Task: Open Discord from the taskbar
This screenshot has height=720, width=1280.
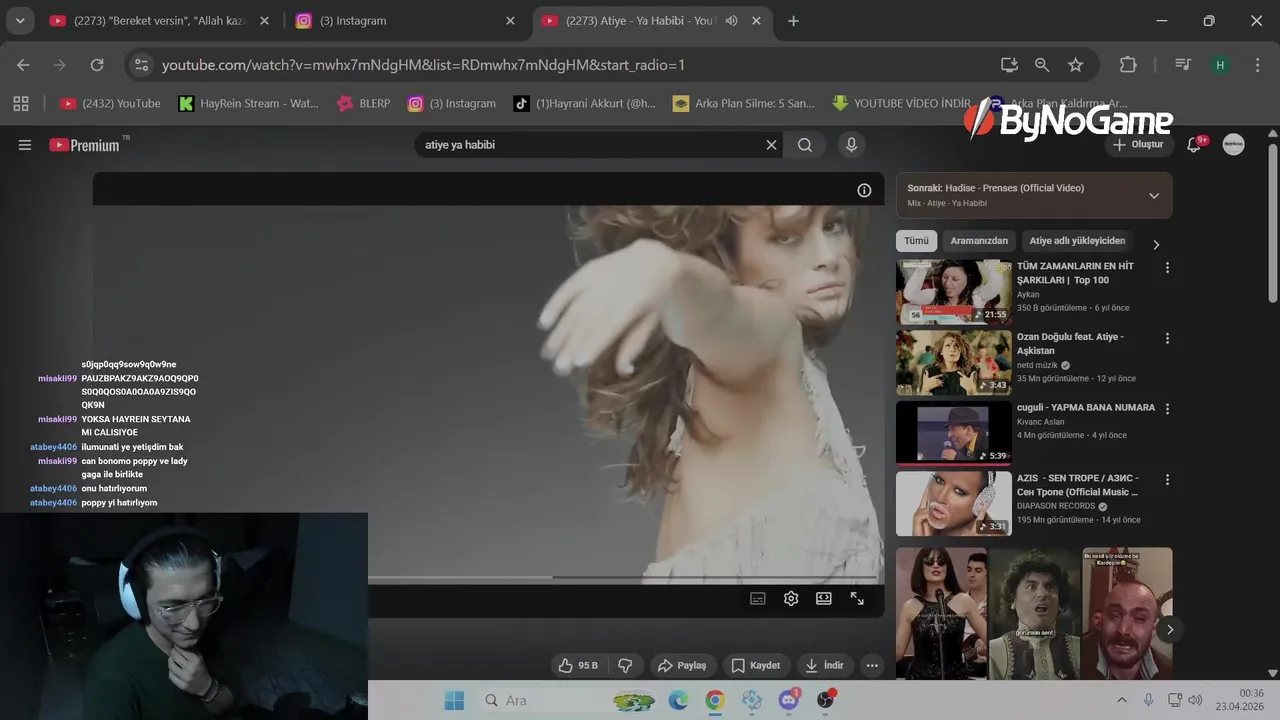Action: pyautogui.click(x=788, y=700)
